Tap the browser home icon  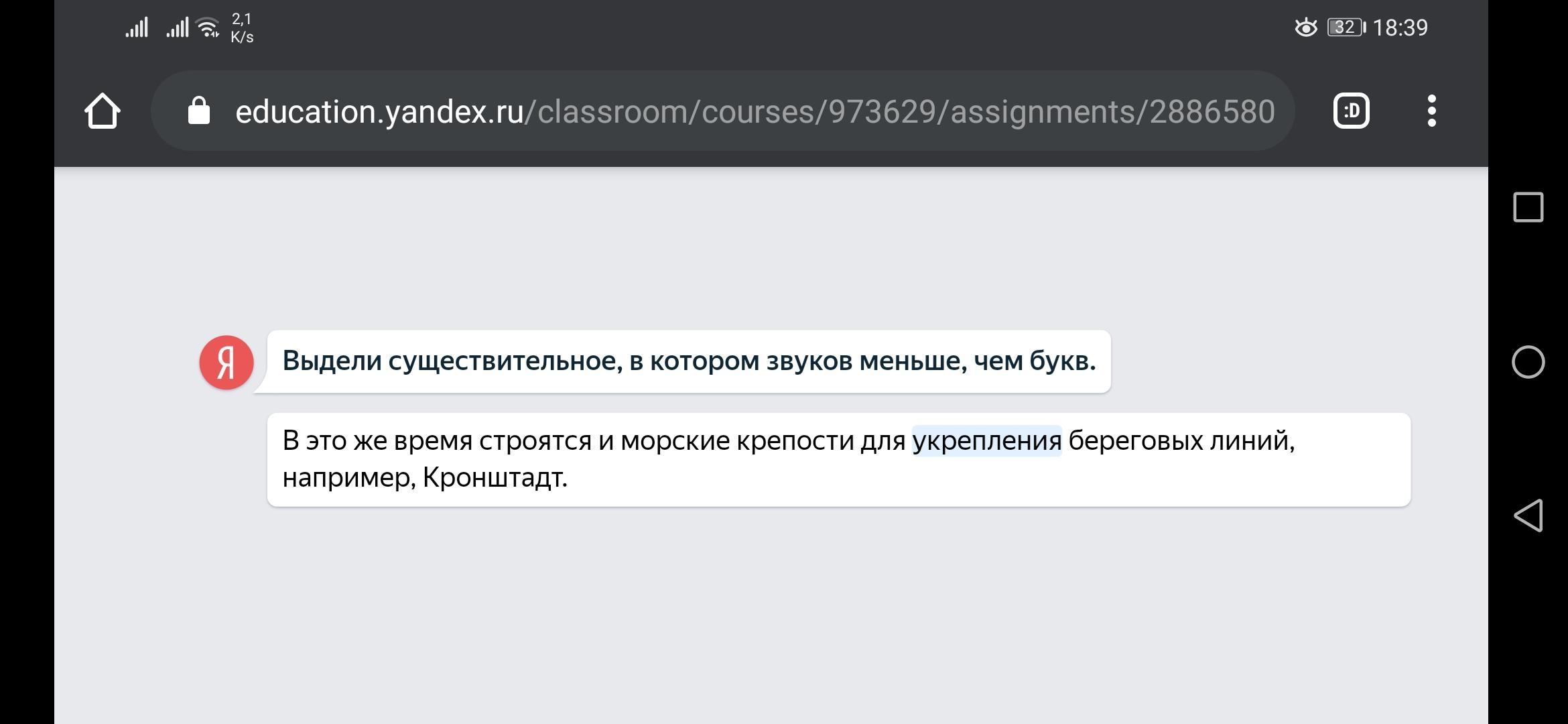pos(103,111)
